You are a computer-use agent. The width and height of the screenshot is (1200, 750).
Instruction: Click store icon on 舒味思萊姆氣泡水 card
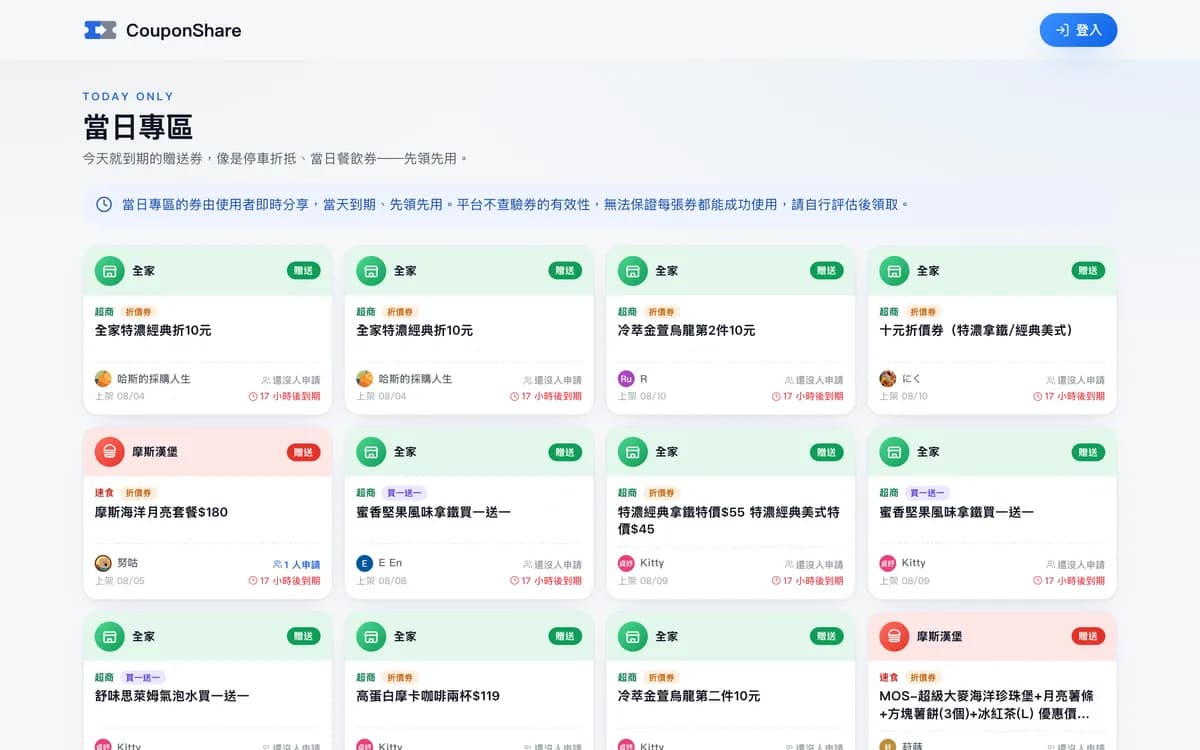tap(109, 636)
